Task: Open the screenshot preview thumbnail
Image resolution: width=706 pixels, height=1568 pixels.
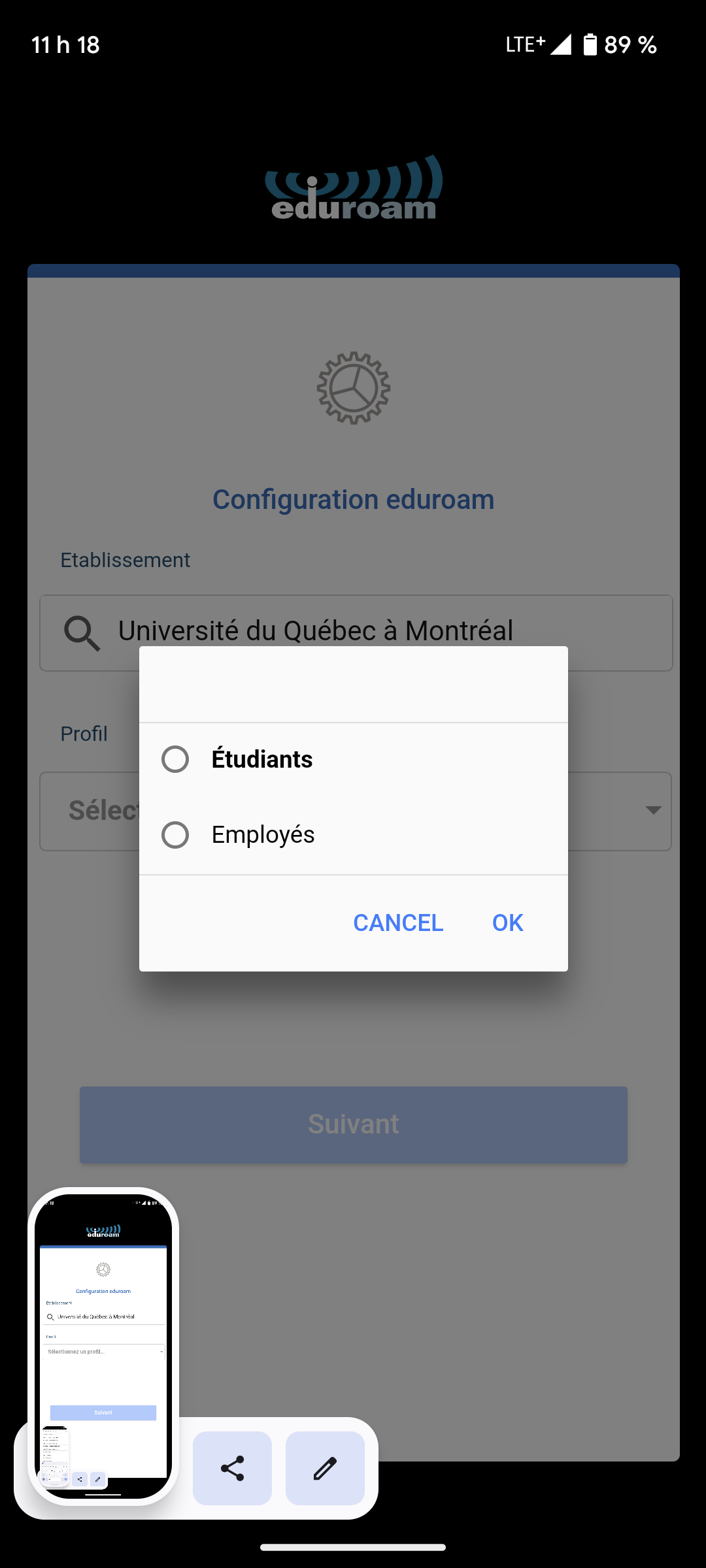Action: (x=103, y=1346)
